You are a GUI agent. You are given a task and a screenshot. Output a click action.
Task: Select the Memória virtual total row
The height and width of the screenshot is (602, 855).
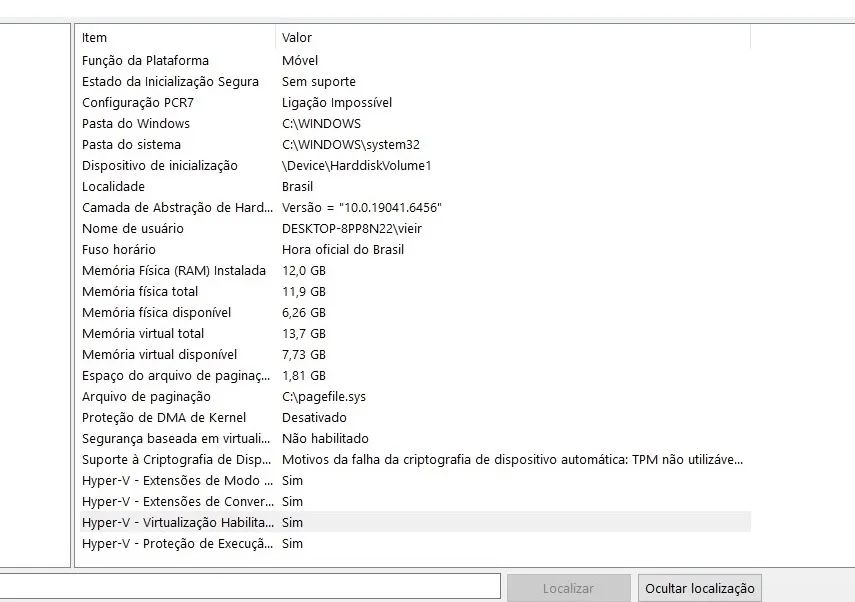(415, 334)
